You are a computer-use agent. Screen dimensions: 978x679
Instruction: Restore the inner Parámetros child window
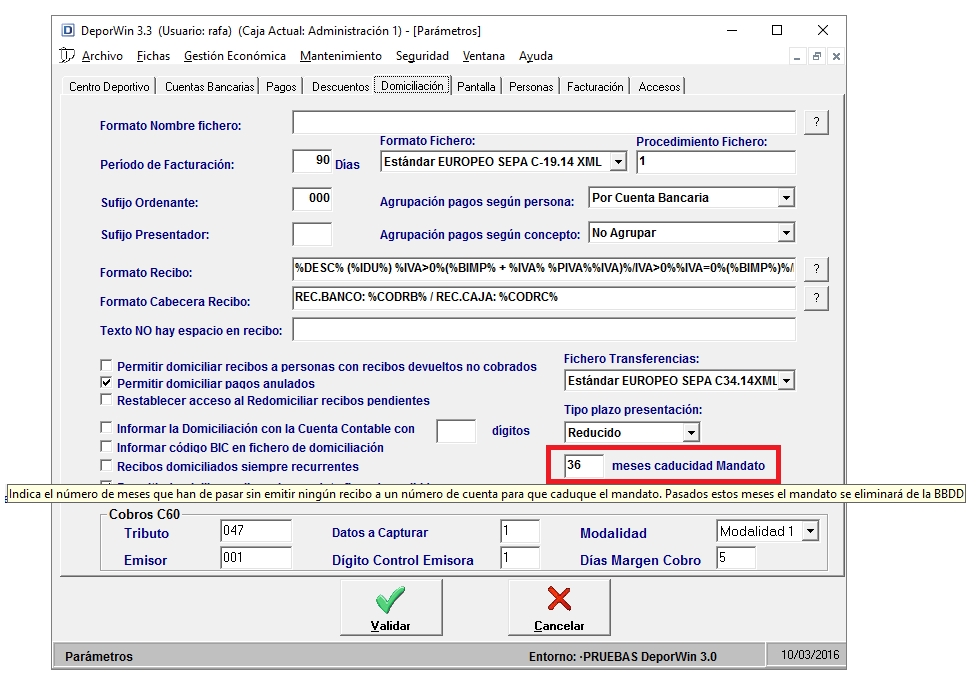point(816,56)
